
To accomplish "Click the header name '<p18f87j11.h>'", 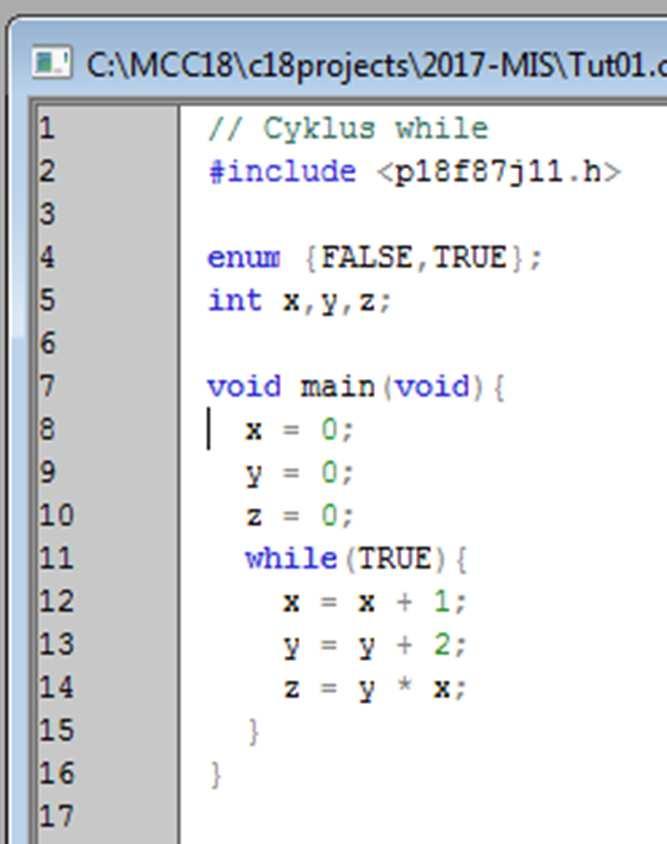I will pos(499,173).
